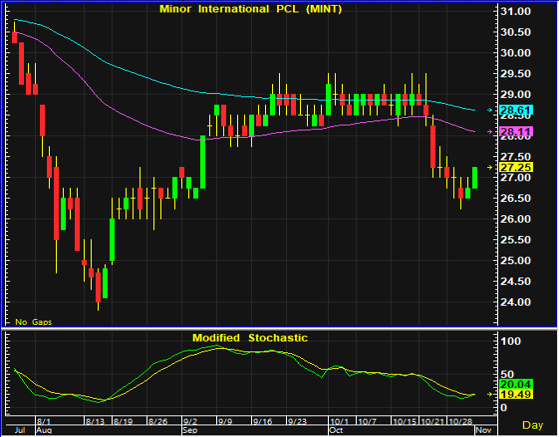Screen dimensions: 559x437
Task: Click the 25.00 price axis label
Action: pos(516,261)
